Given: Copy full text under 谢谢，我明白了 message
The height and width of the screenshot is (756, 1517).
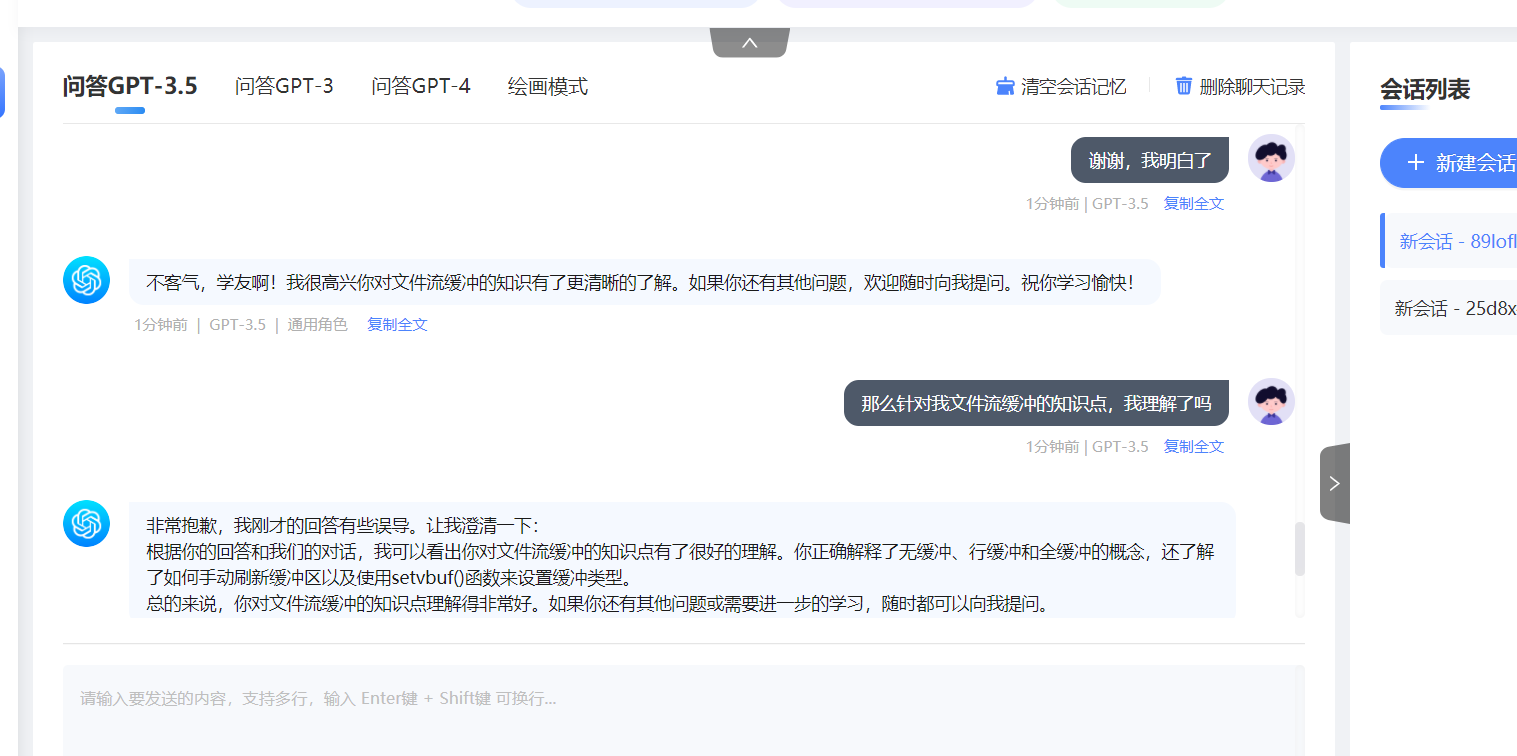Looking at the screenshot, I should [1194, 204].
